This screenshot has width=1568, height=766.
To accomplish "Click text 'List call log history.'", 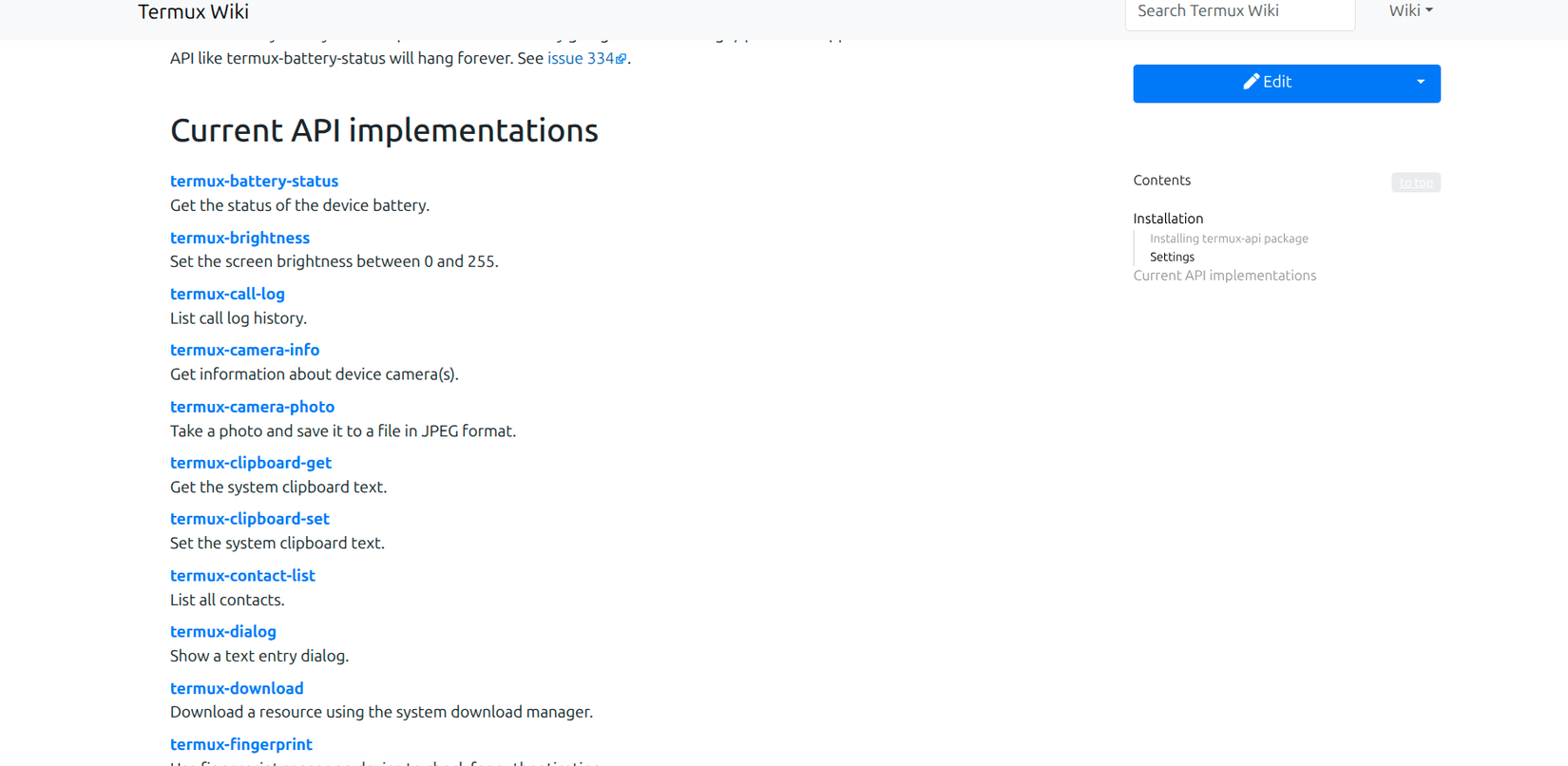I will pyautogui.click(x=238, y=318).
